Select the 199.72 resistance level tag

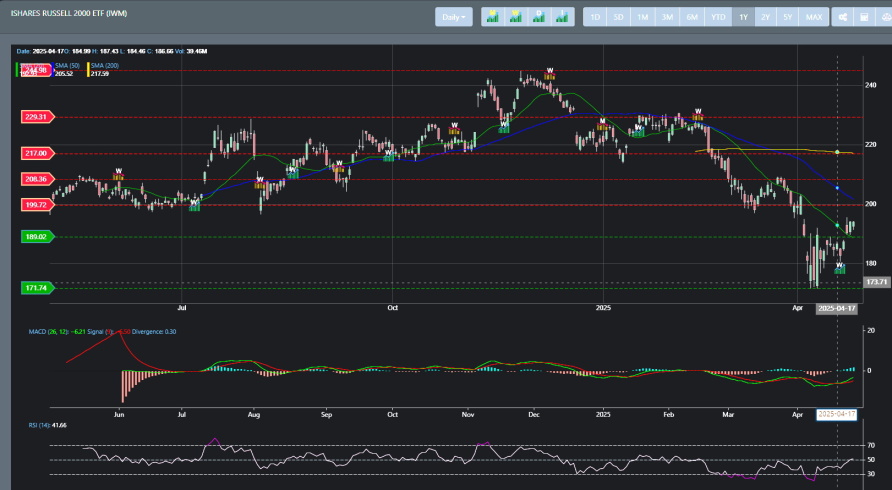38,204
